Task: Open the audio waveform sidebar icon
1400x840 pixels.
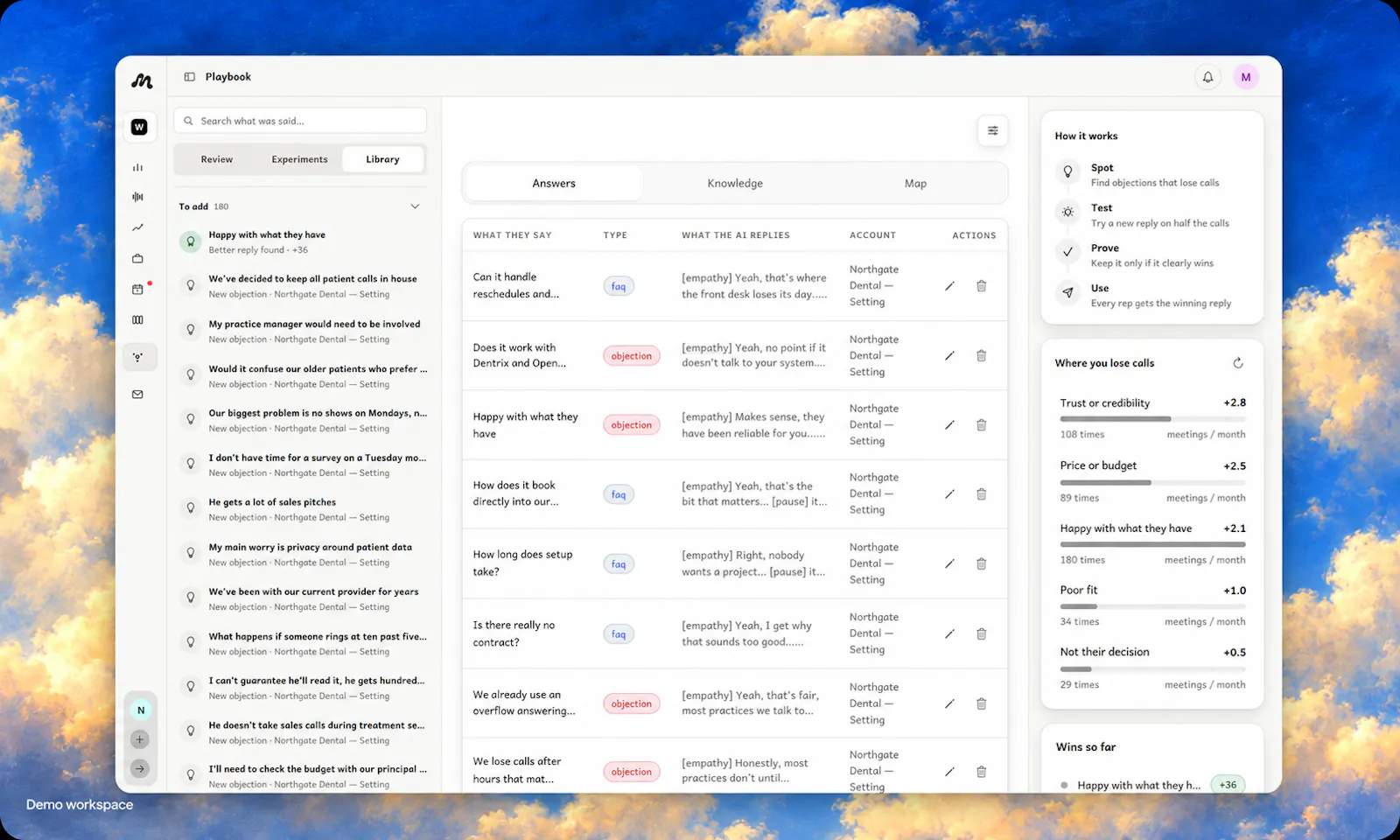Action: [137, 197]
